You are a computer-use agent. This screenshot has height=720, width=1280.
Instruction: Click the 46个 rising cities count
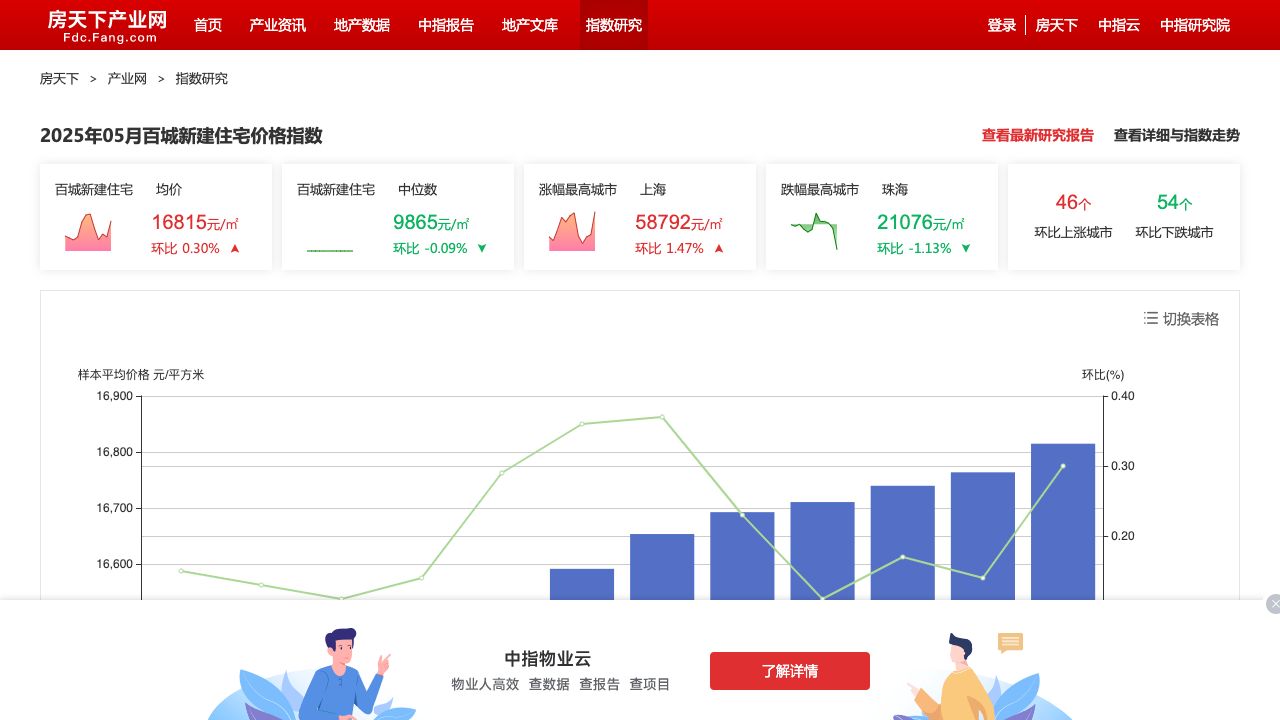[x=1073, y=203]
